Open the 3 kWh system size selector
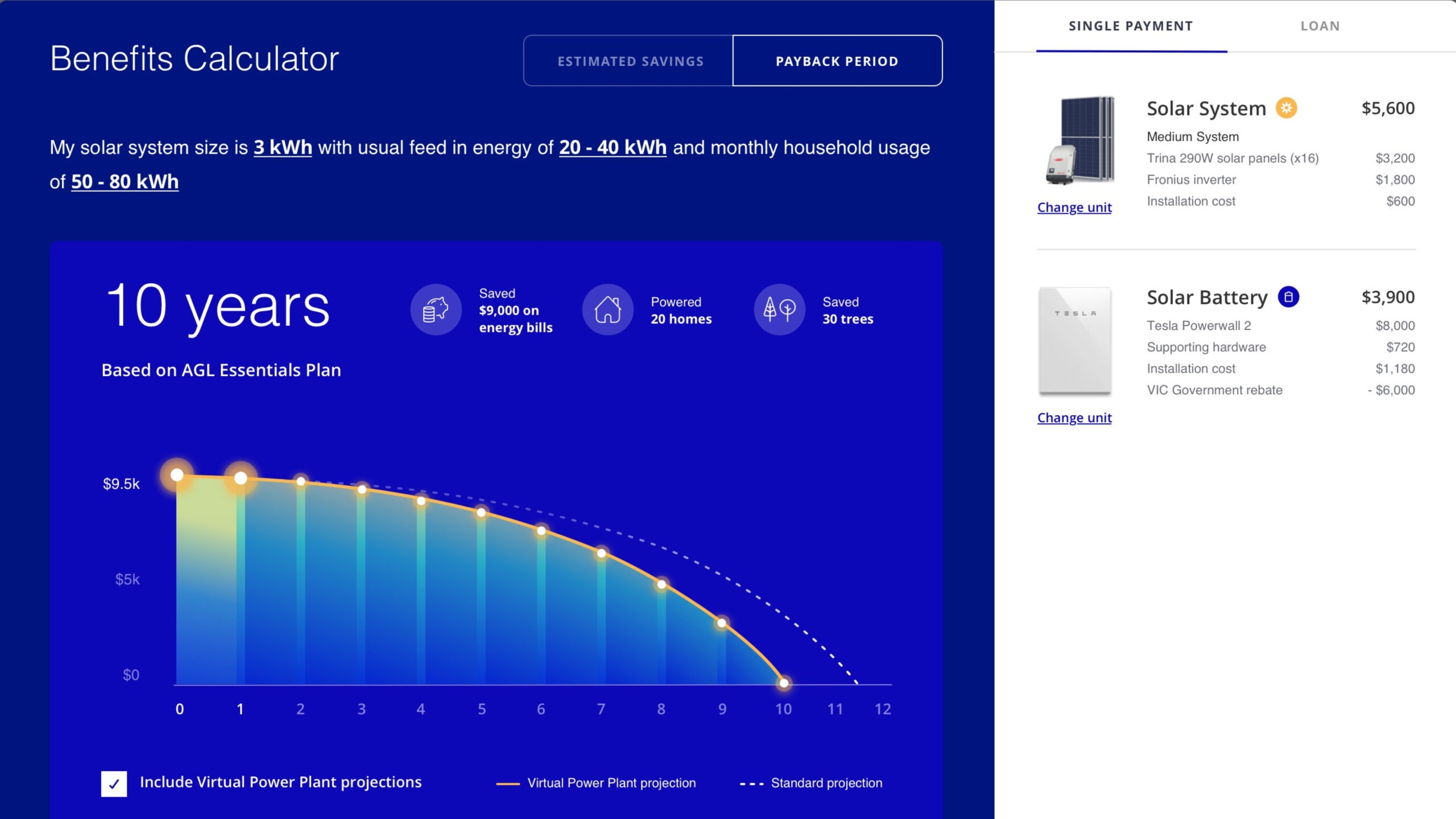1456x819 pixels. pos(283,147)
